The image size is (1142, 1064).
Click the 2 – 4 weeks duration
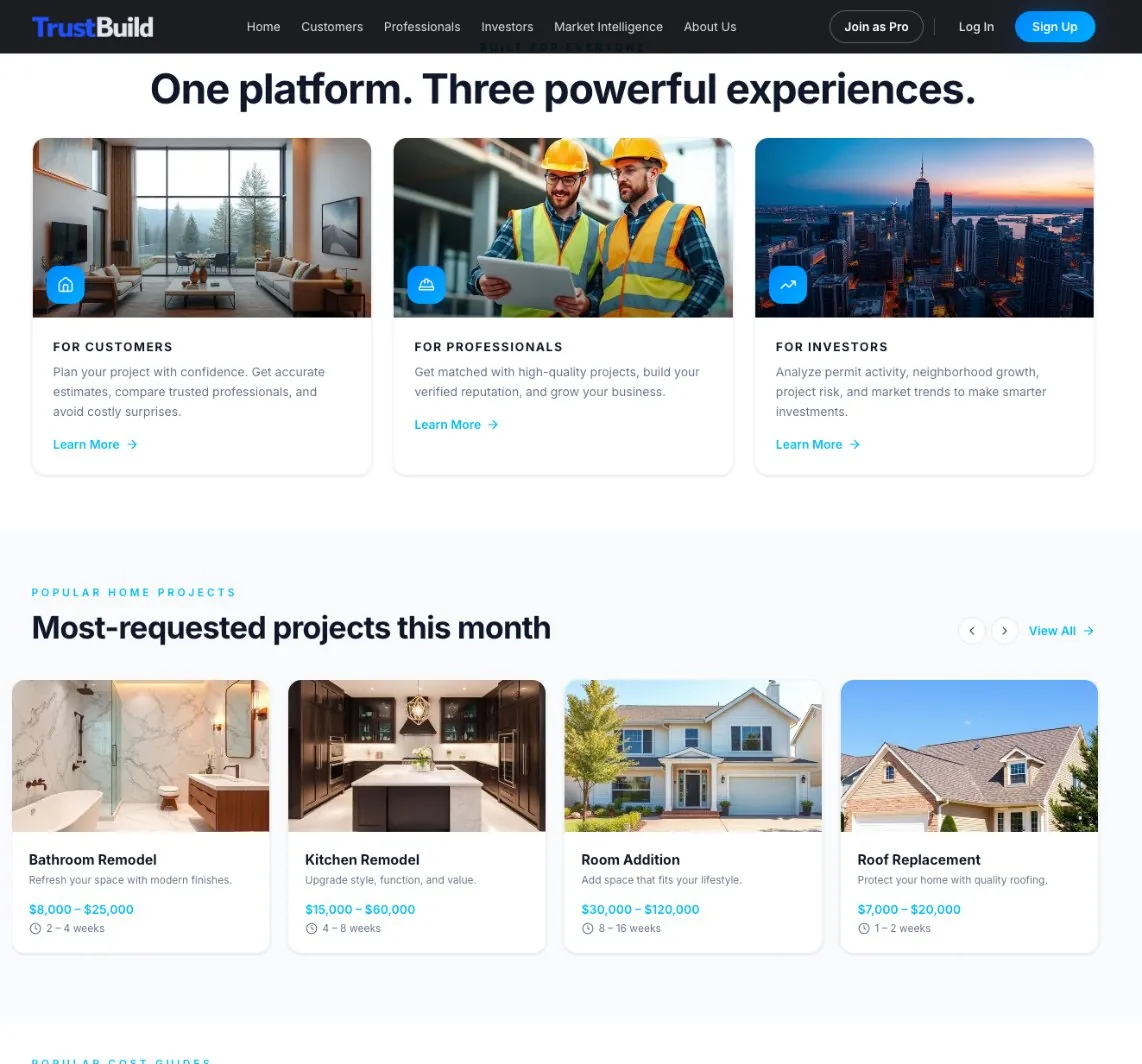(x=75, y=929)
